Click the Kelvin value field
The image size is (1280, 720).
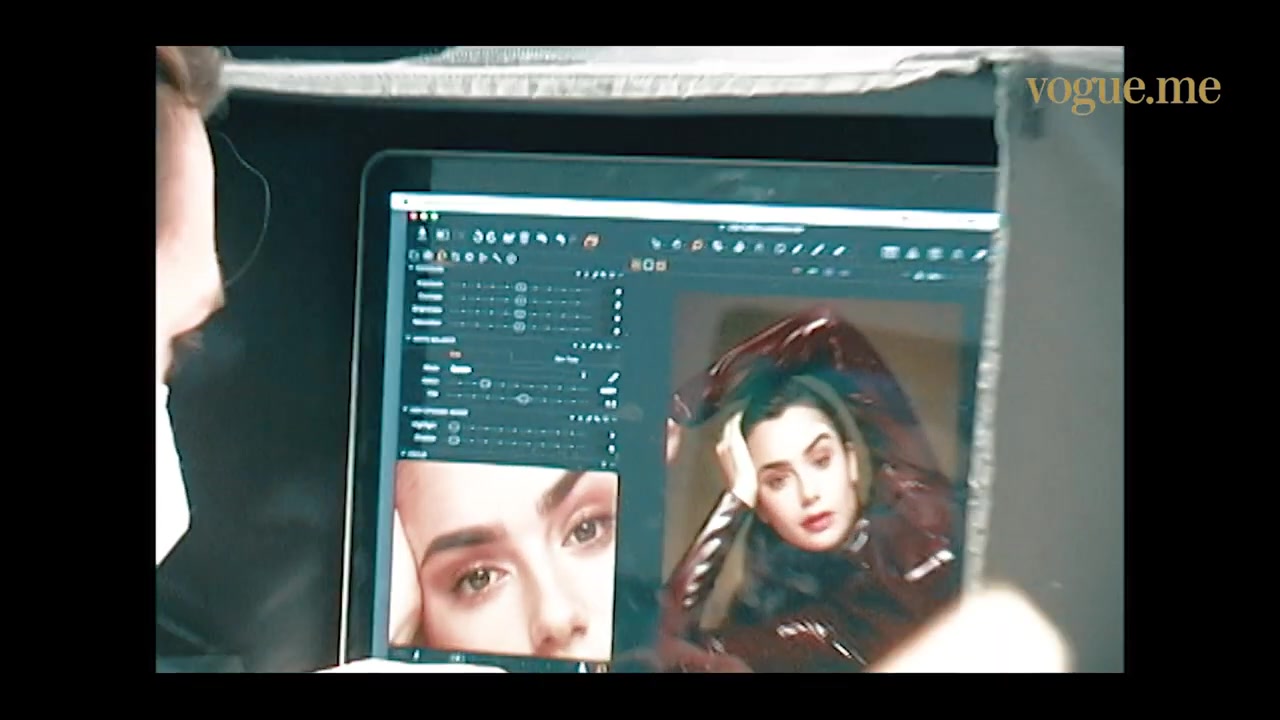click(x=608, y=390)
